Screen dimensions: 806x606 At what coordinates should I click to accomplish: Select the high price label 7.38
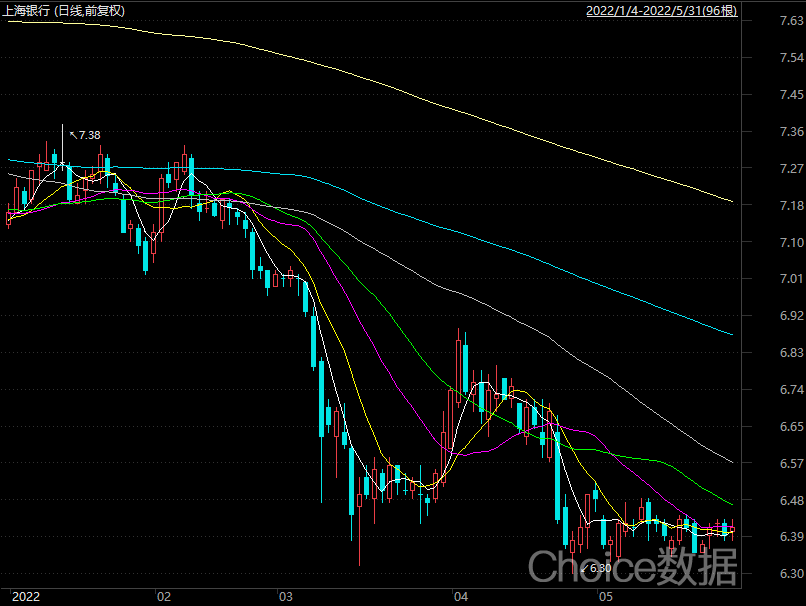point(89,135)
